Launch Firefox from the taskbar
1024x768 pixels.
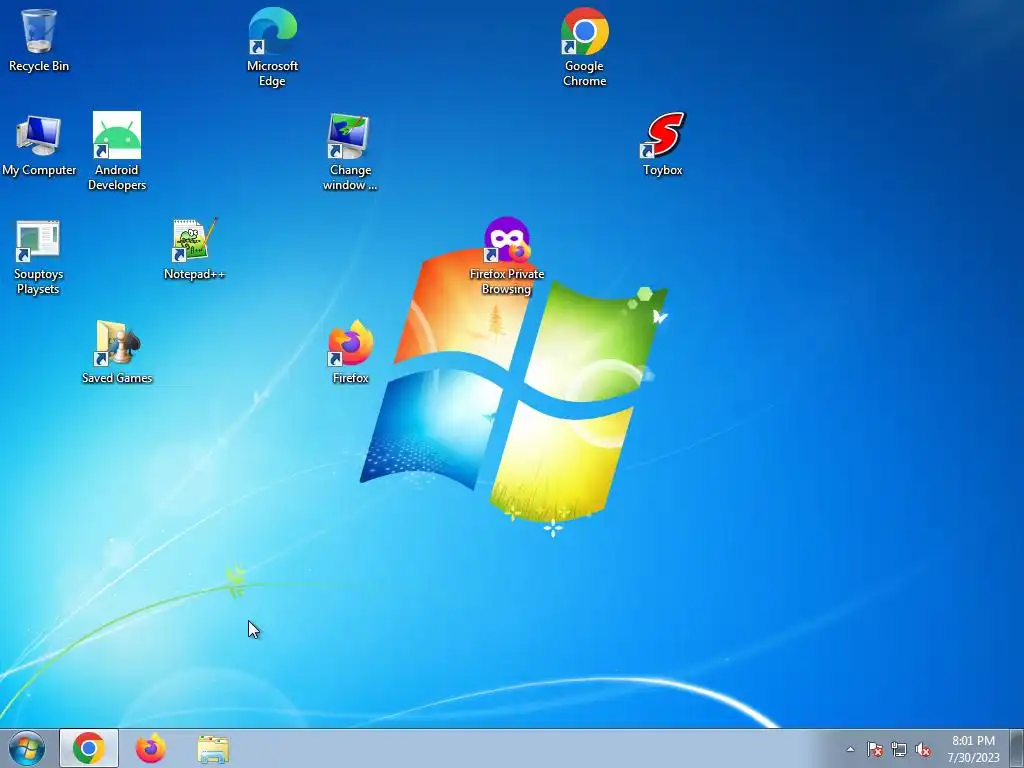click(x=150, y=748)
